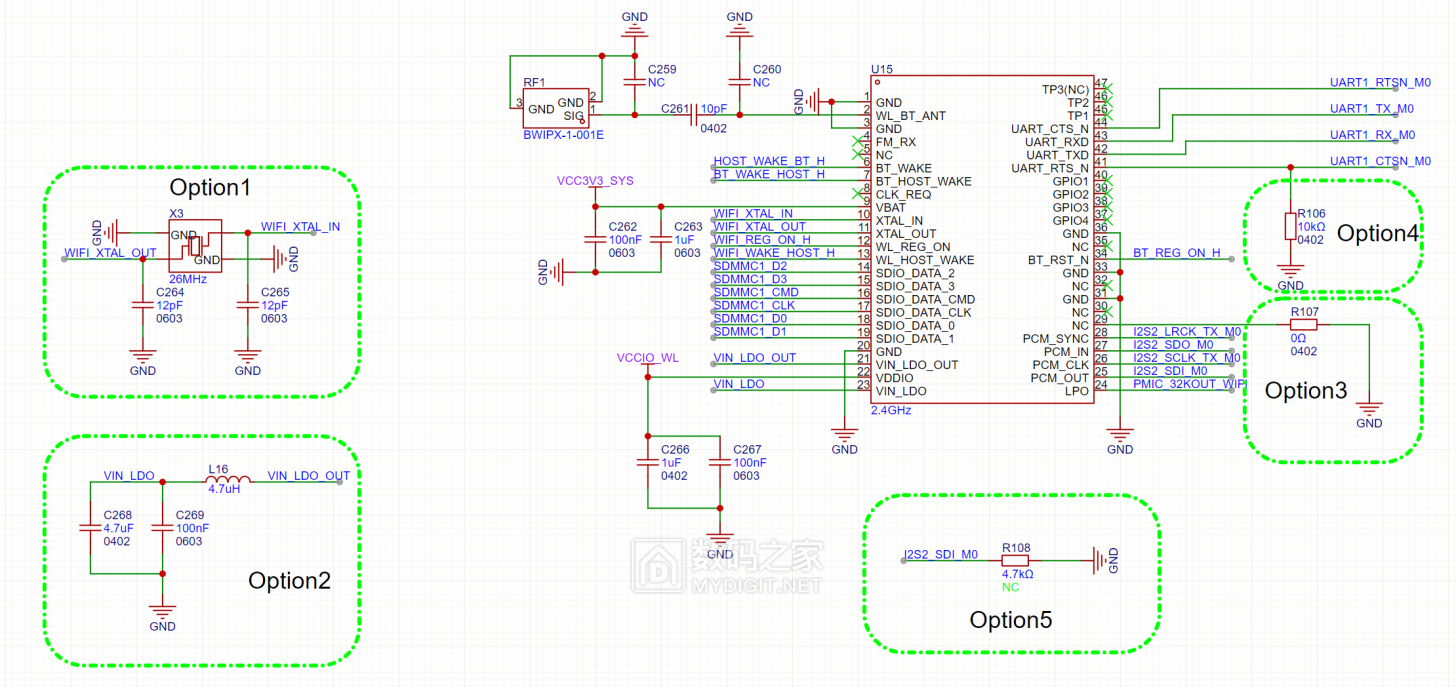
Task: Select the Option5 annotation text
Action: [1011, 620]
